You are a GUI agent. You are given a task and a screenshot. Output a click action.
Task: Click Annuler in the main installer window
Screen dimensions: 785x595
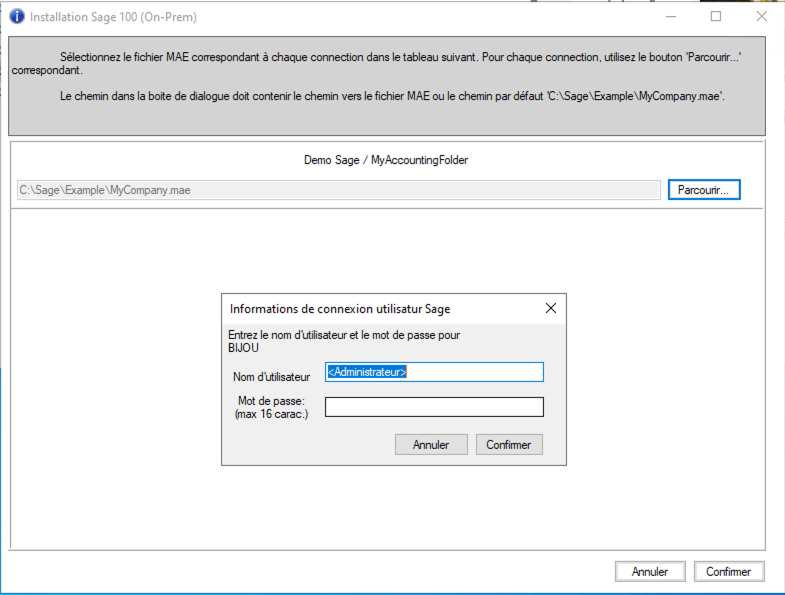(650, 571)
